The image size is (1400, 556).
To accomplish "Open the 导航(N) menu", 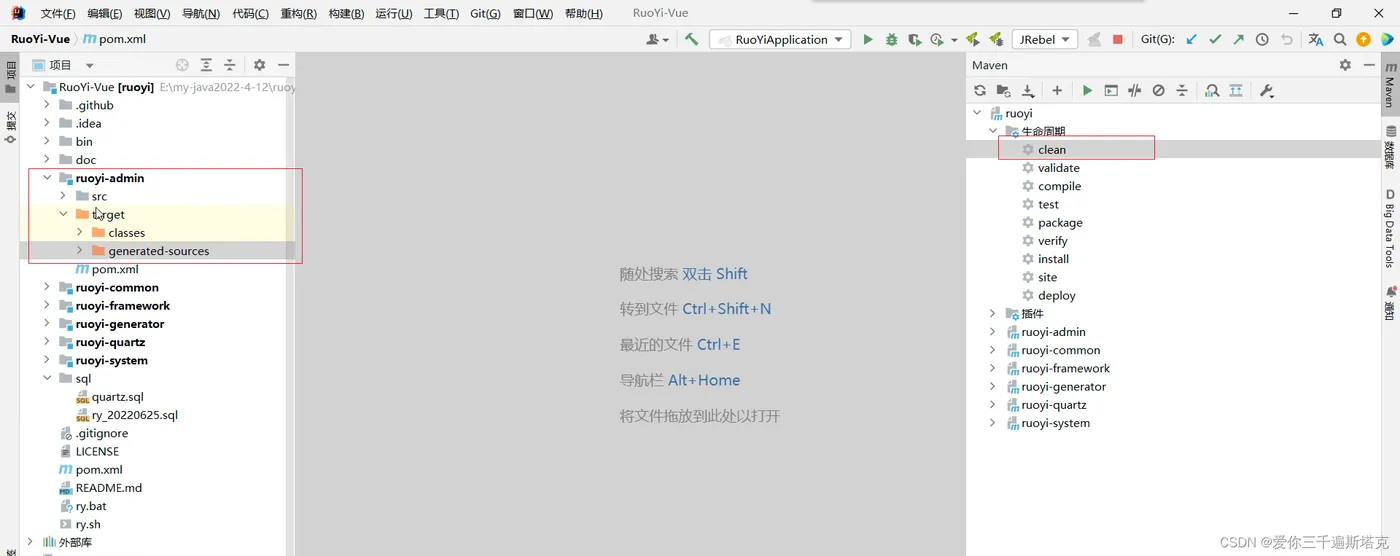I will click(201, 13).
